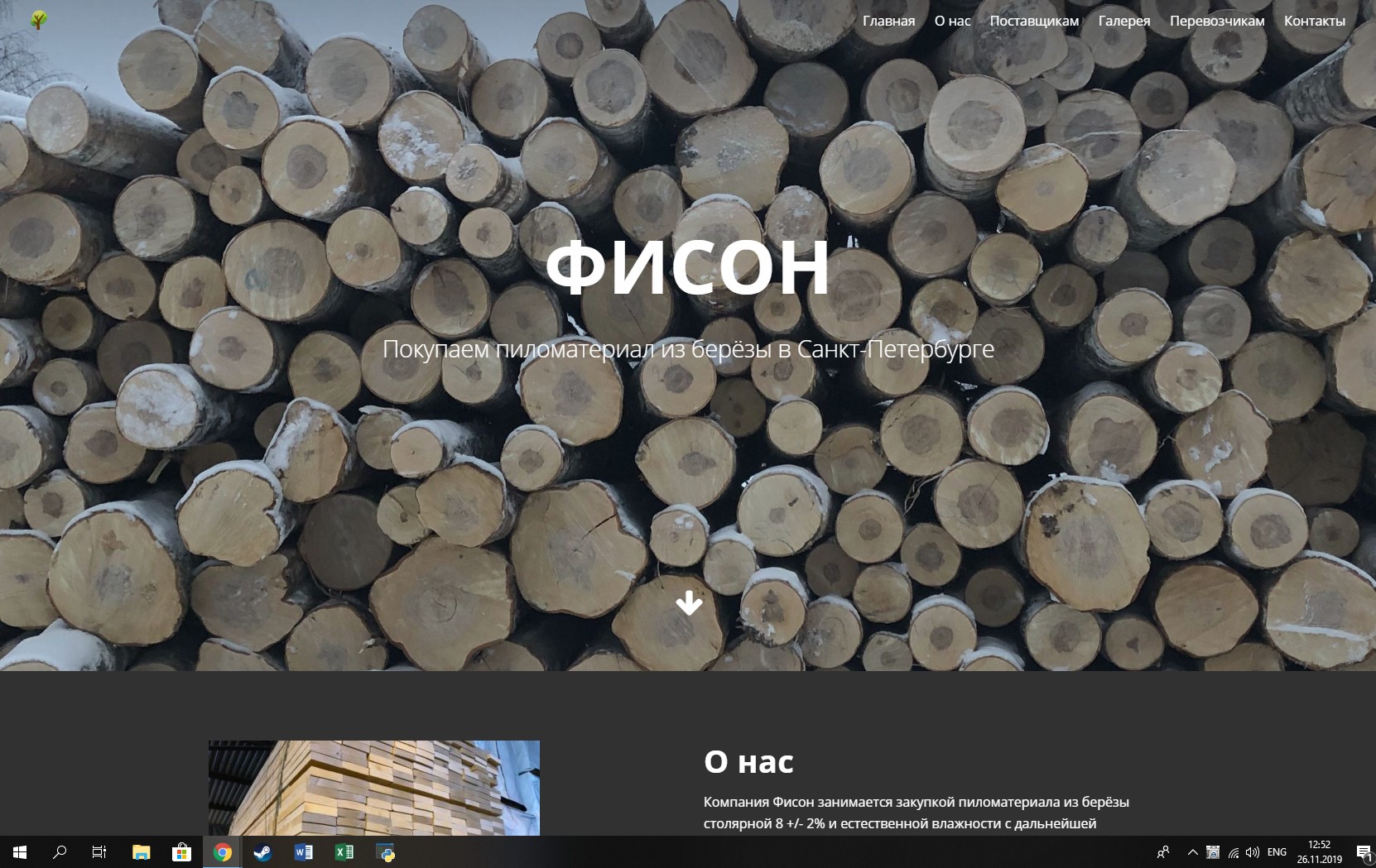
Task: Click the 'Компания Фисон занимается закупкой' paragraph line
Action: (917, 802)
